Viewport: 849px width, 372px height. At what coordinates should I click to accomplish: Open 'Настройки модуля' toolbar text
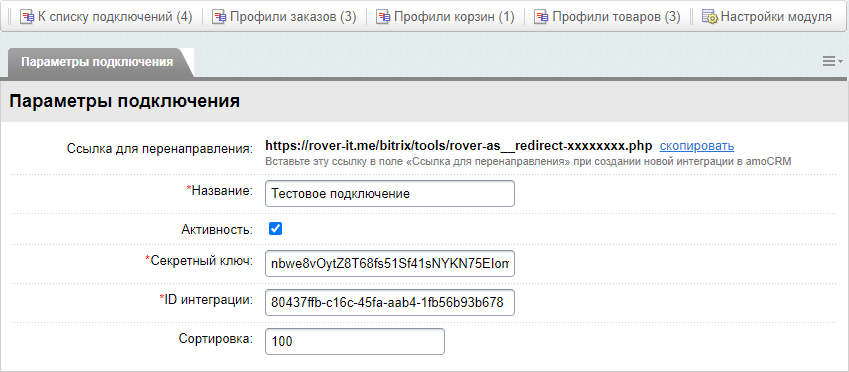point(776,17)
